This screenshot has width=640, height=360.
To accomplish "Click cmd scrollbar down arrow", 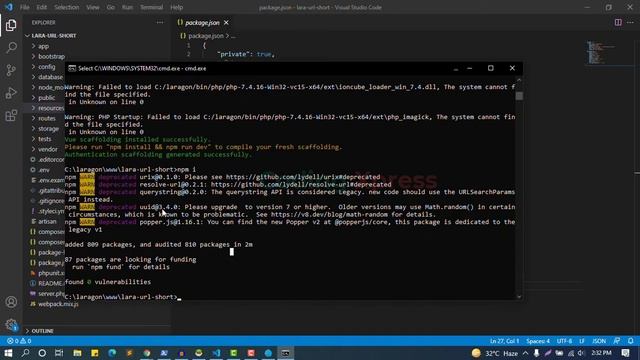I will coord(519,297).
